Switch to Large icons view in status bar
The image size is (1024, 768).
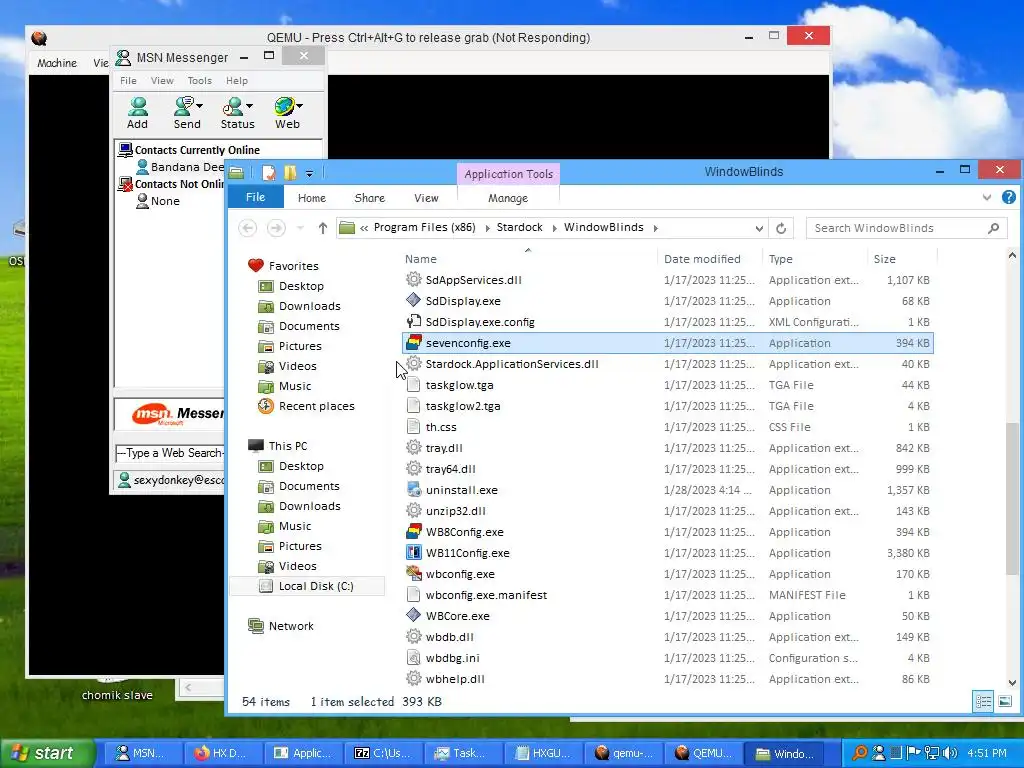(1005, 701)
